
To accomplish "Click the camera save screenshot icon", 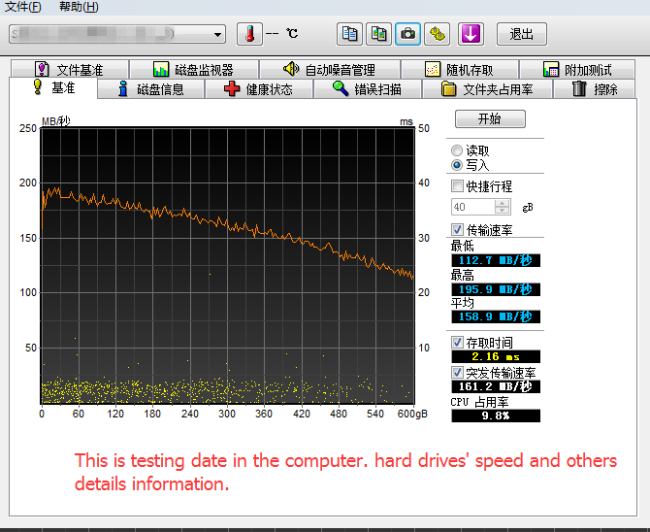I will pyautogui.click(x=408, y=34).
